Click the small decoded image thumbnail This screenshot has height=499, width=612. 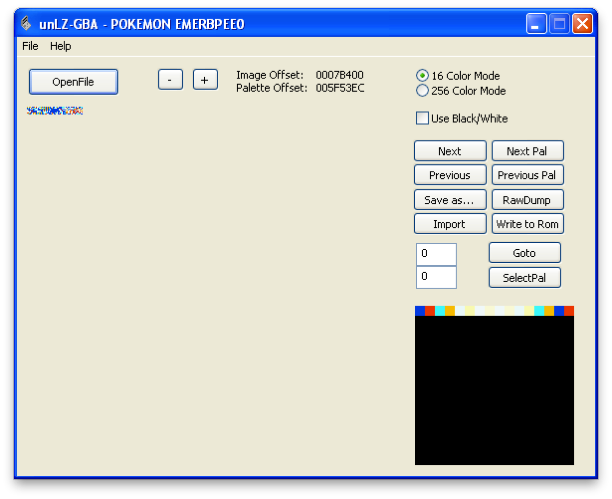[55, 110]
